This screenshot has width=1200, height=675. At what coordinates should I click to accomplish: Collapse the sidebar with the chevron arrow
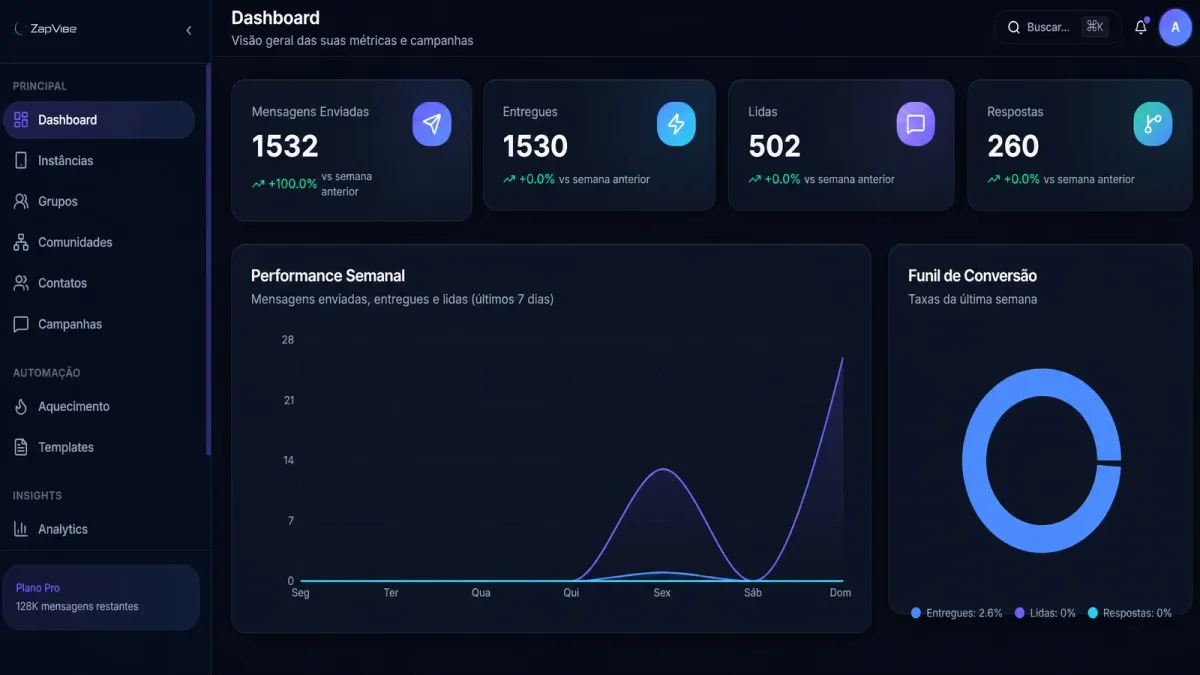pos(189,30)
